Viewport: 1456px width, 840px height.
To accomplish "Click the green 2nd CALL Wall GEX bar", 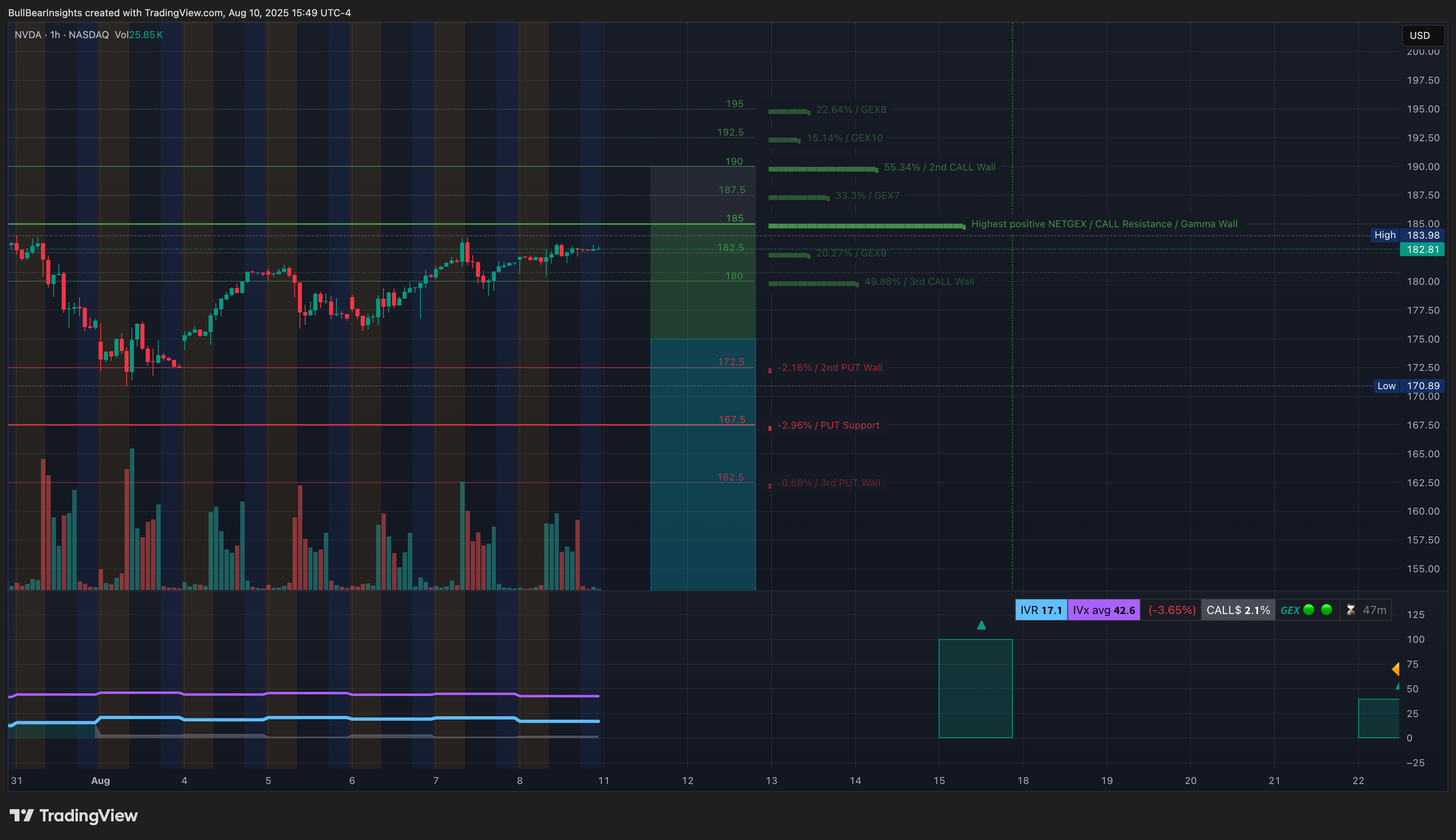I will coord(823,169).
